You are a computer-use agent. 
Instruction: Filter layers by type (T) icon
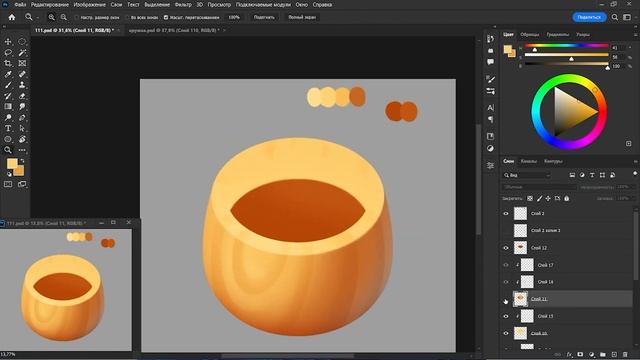(x=592, y=175)
